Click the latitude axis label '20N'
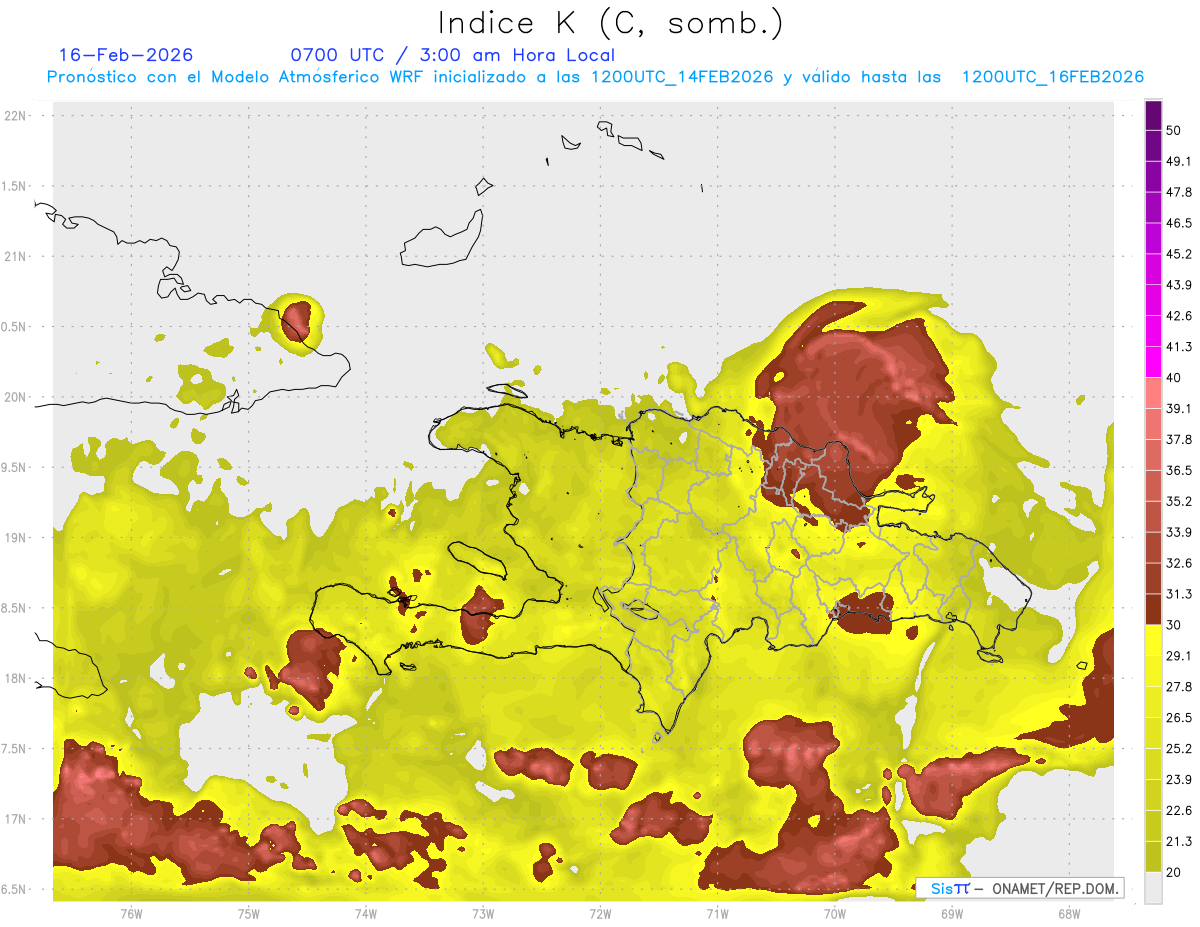The width and height of the screenshot is (1200, 927). tap(16, 397)
